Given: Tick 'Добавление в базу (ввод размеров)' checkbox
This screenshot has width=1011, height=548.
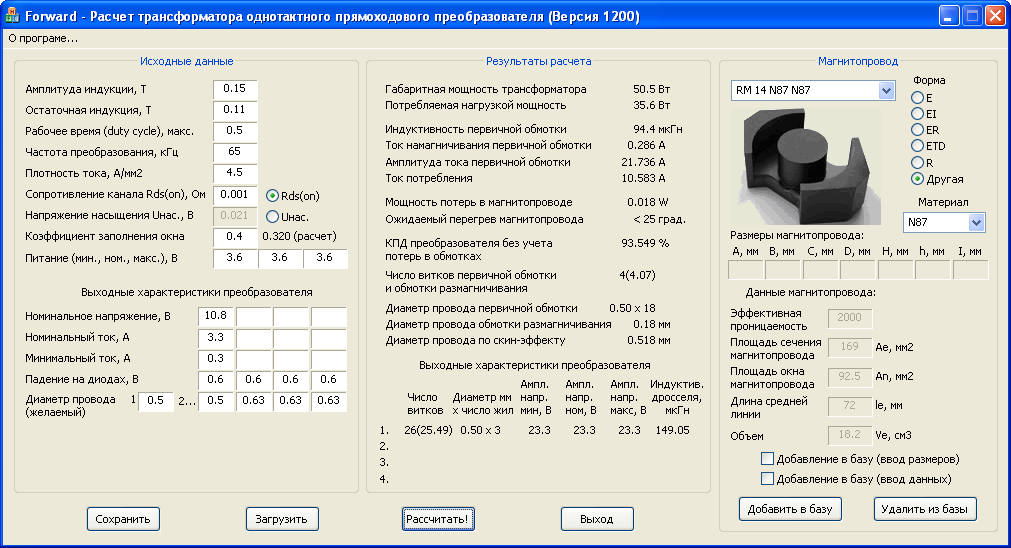Looking at the screenshot, I should click(x=767, y=459).
